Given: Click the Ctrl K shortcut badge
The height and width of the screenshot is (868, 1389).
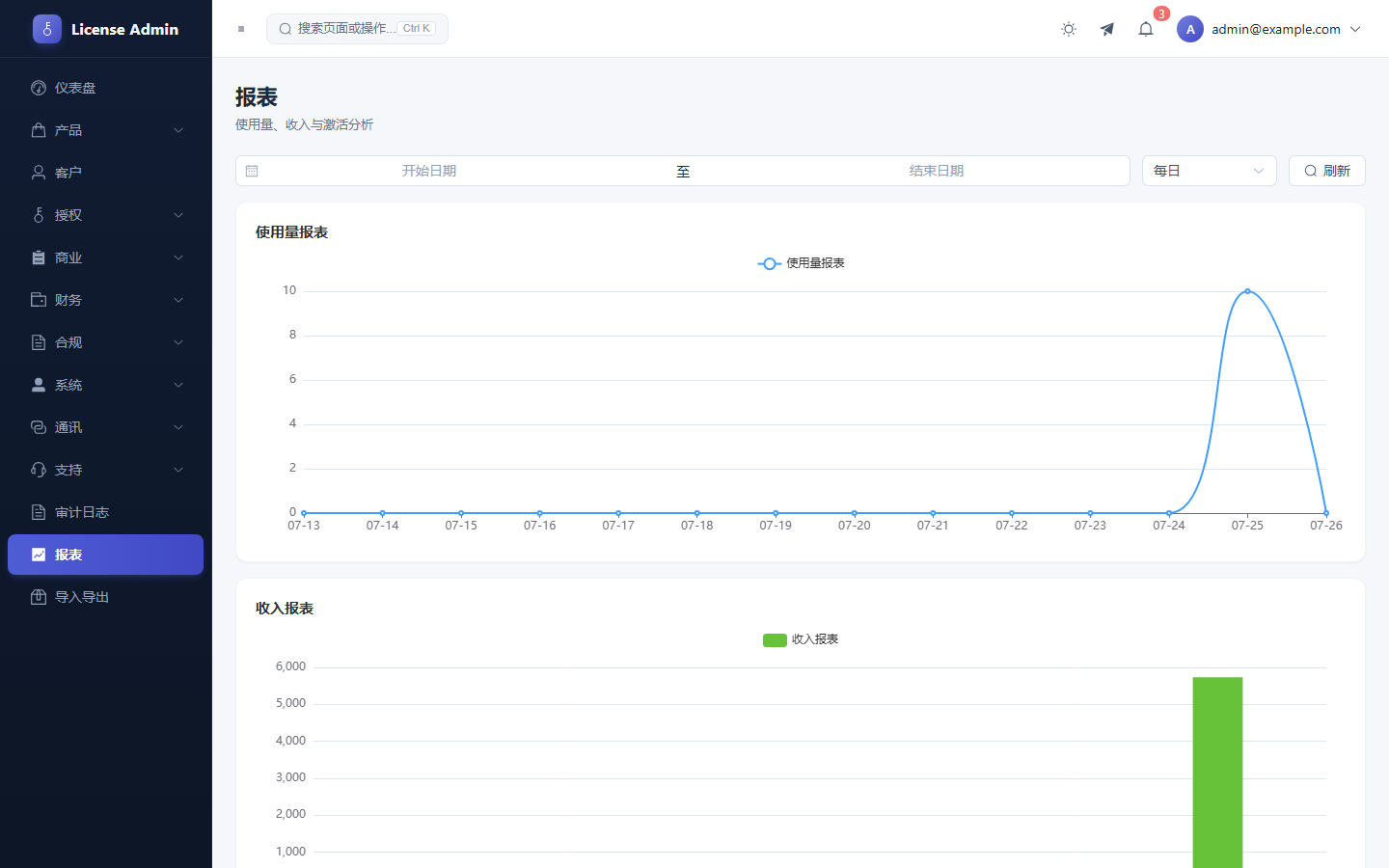Looking at the screenshot, I should click(417, 29).
